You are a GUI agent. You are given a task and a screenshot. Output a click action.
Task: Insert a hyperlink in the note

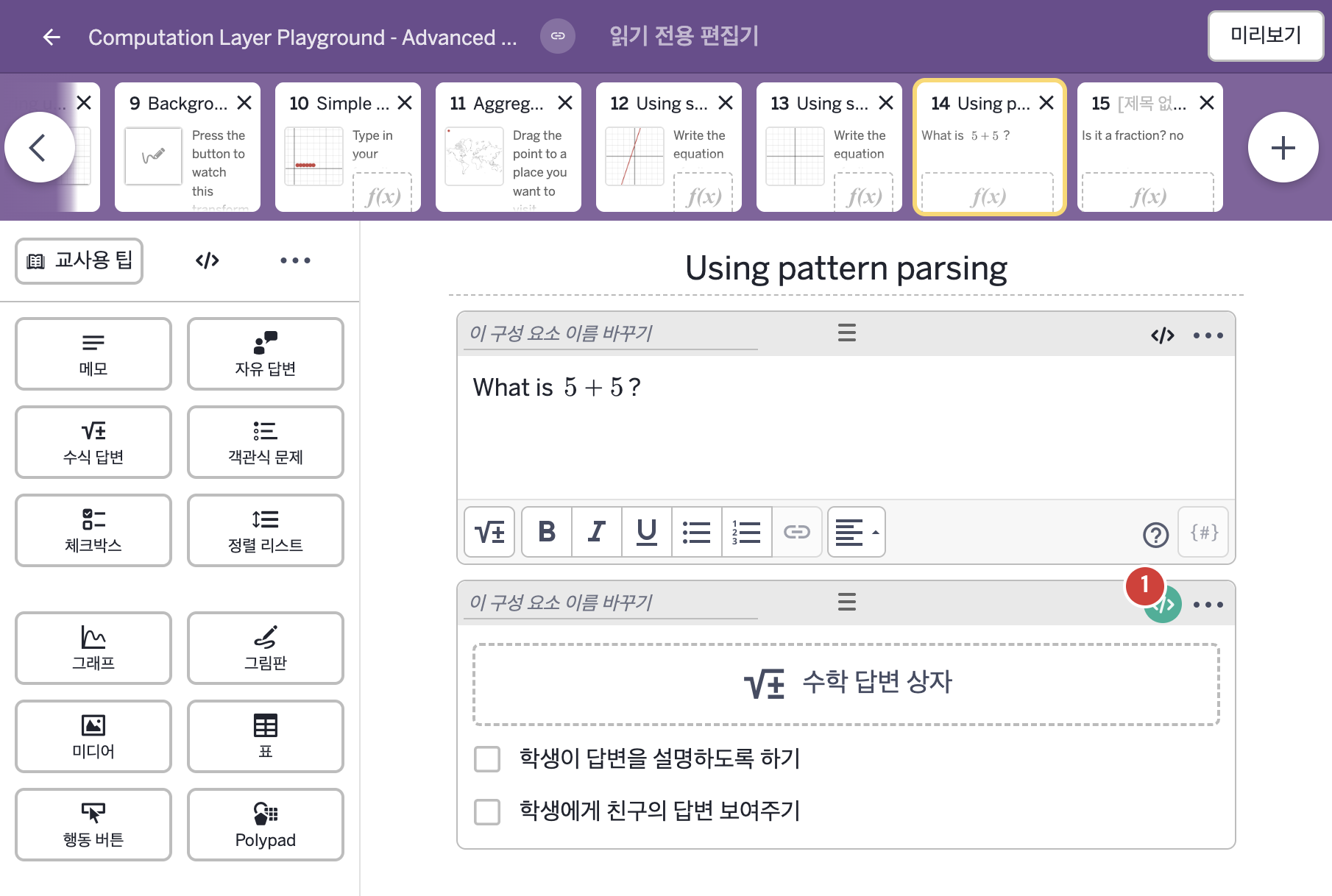click(x=797, y=532)
